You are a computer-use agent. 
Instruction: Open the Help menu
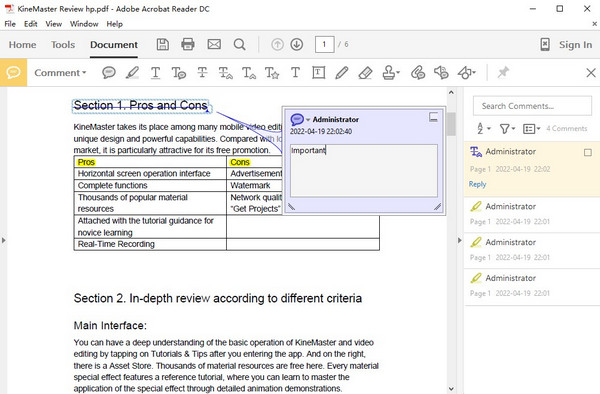[114, 24]
